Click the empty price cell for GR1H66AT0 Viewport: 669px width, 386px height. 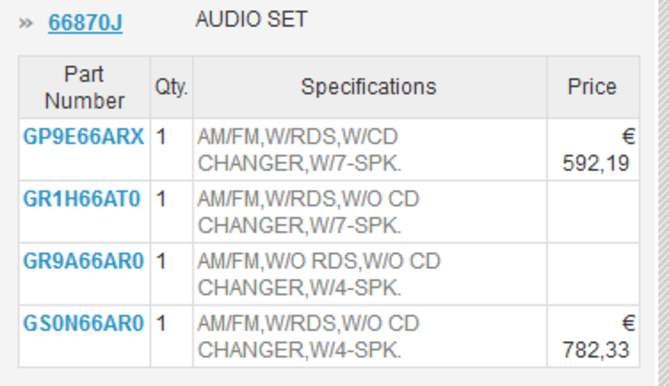tap(593, 212)
